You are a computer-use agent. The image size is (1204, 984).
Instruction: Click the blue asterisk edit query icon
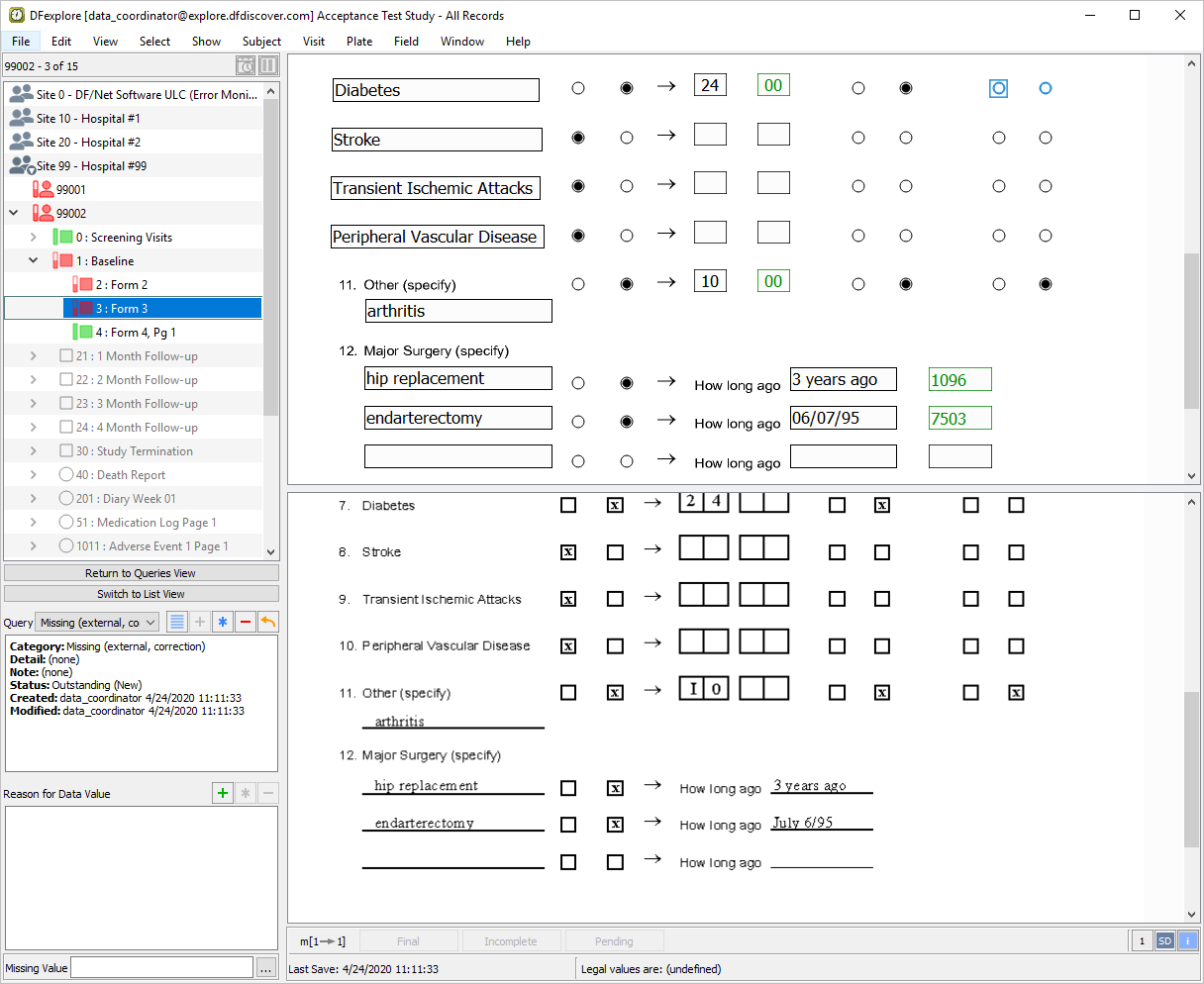pyautogui.click(x=223, y=622)
